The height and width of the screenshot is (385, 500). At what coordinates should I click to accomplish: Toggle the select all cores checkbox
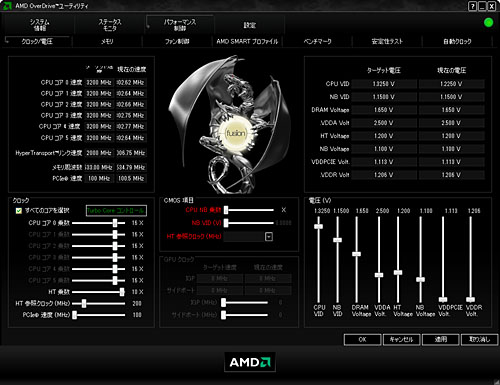coord(19,211)
